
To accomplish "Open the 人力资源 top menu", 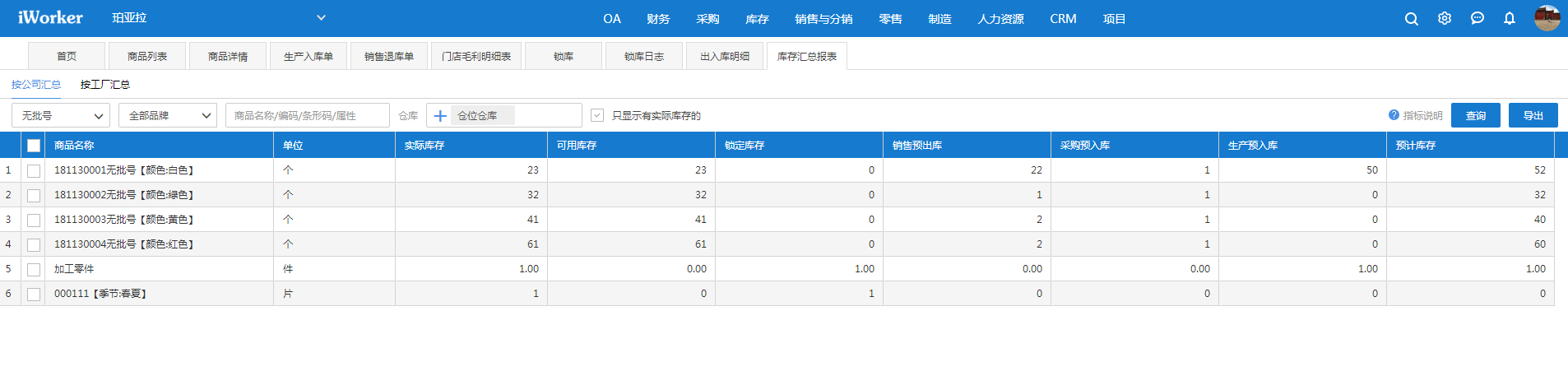I will click(x=1000, y=18).
